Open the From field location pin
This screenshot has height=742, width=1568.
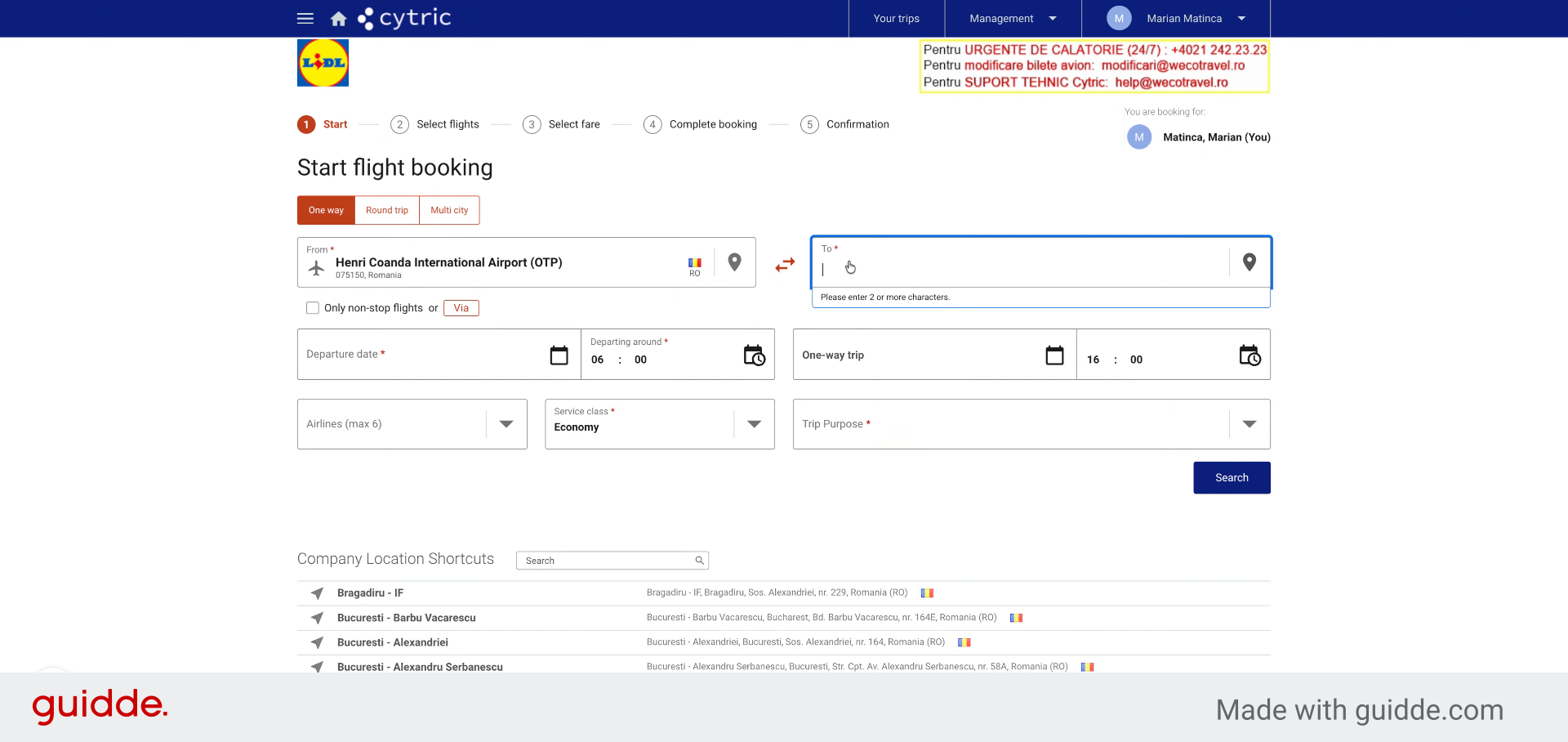click(x=734, y=262)
